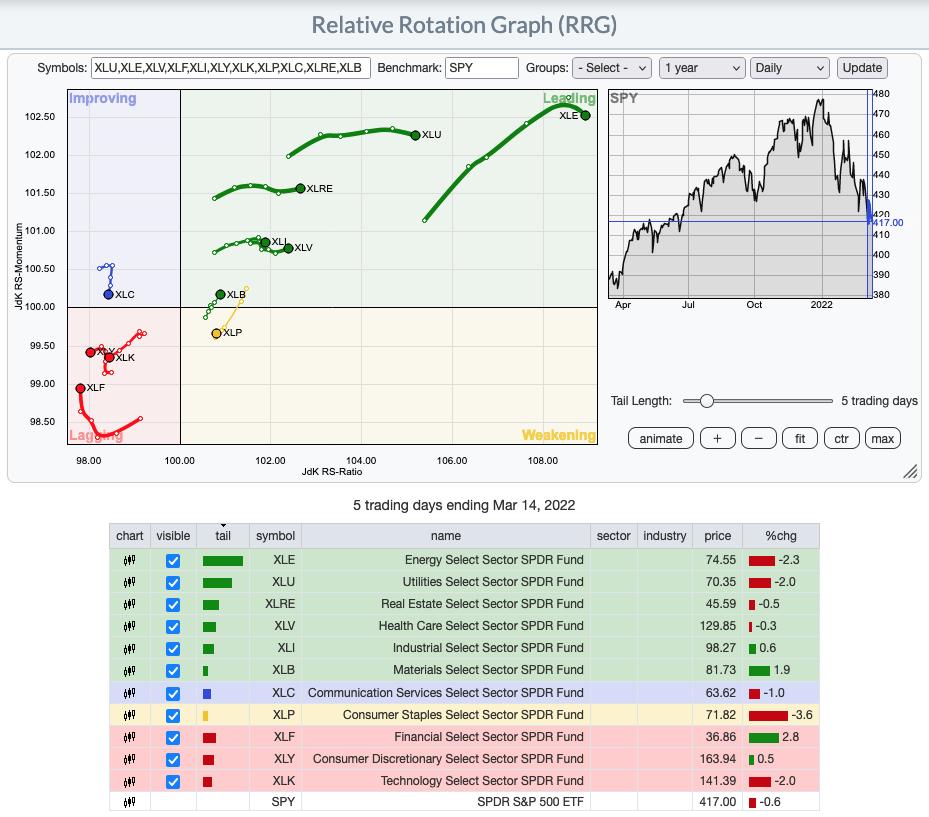Sort table by sector column header

(x=613, y=536)
